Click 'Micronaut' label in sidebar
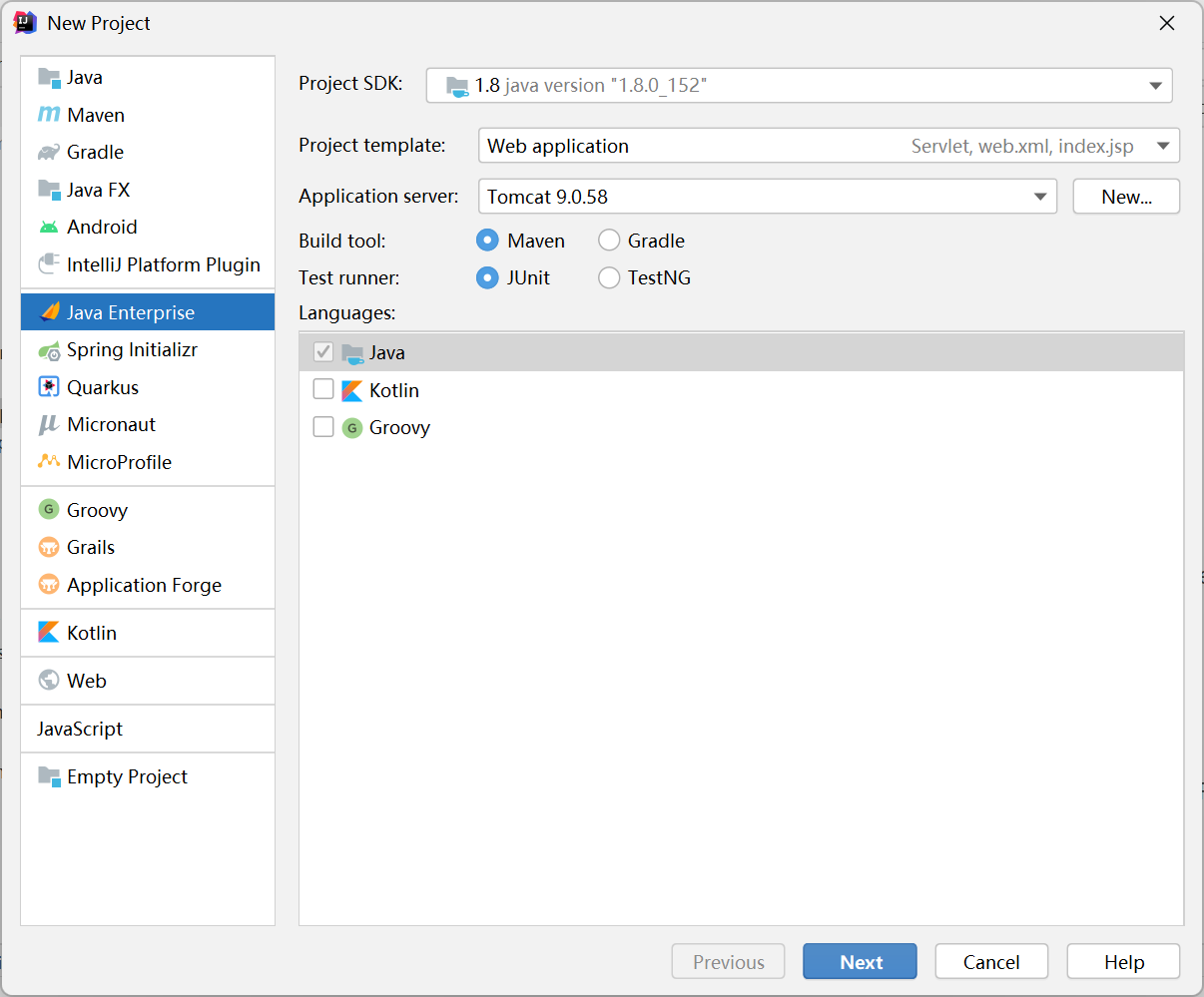The image size is (1204, 997). tap(111, 425)
